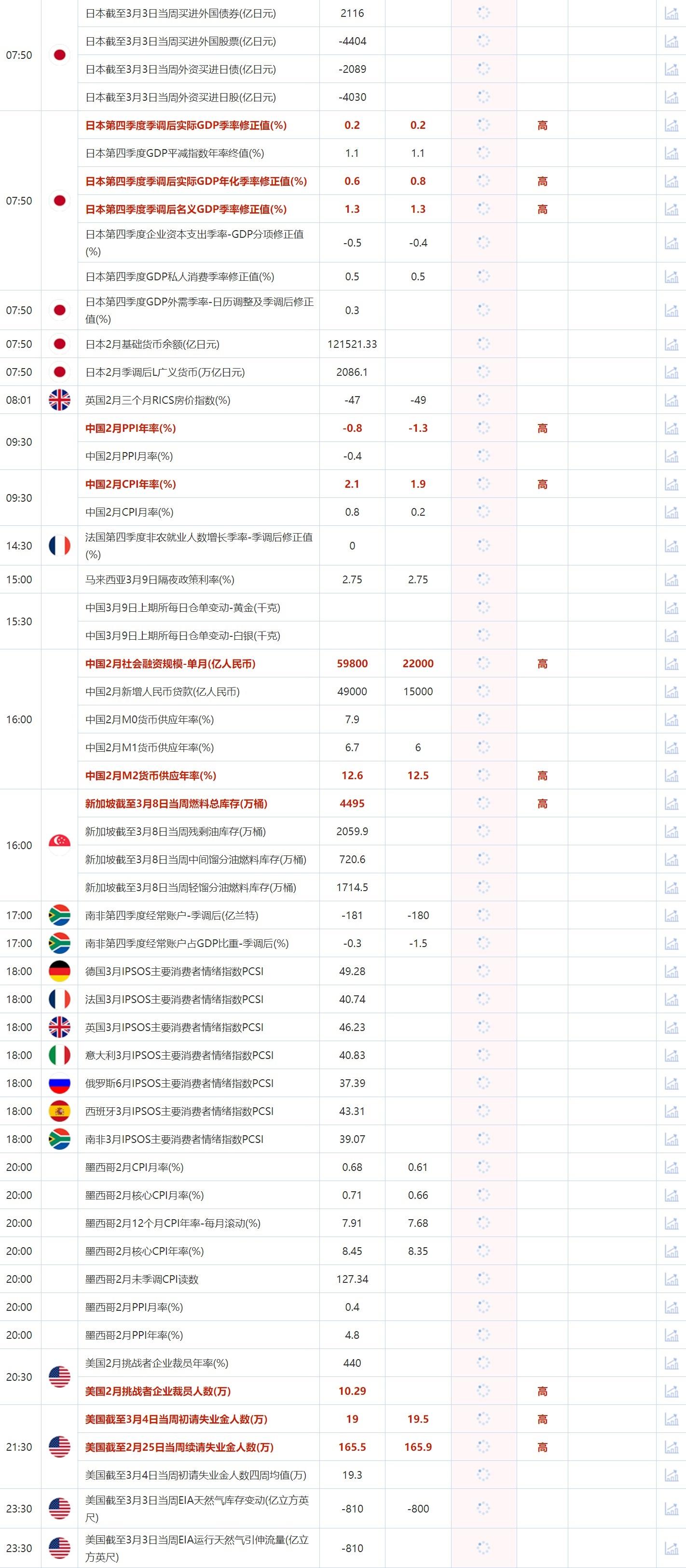The image size is (686, 1568).
Task: Click the US flag in the 20:30 row
Action: [x=60, y=1377]
